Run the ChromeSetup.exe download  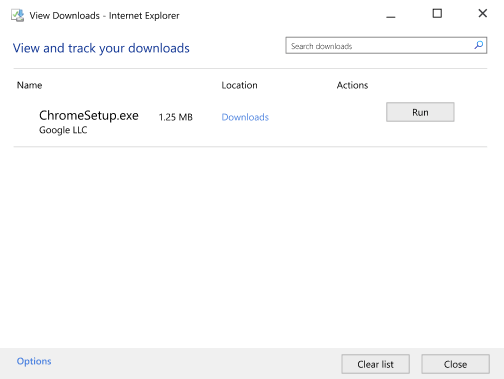pos(420,112)
